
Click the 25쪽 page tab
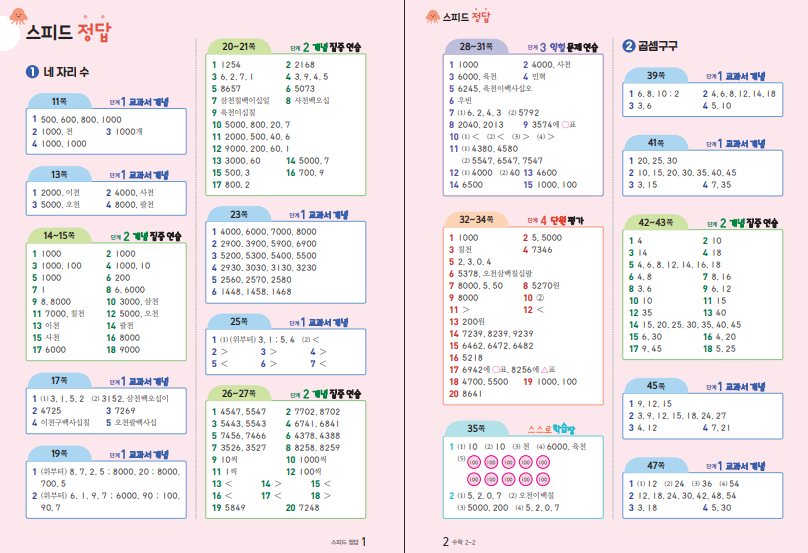tap(239, 321)
